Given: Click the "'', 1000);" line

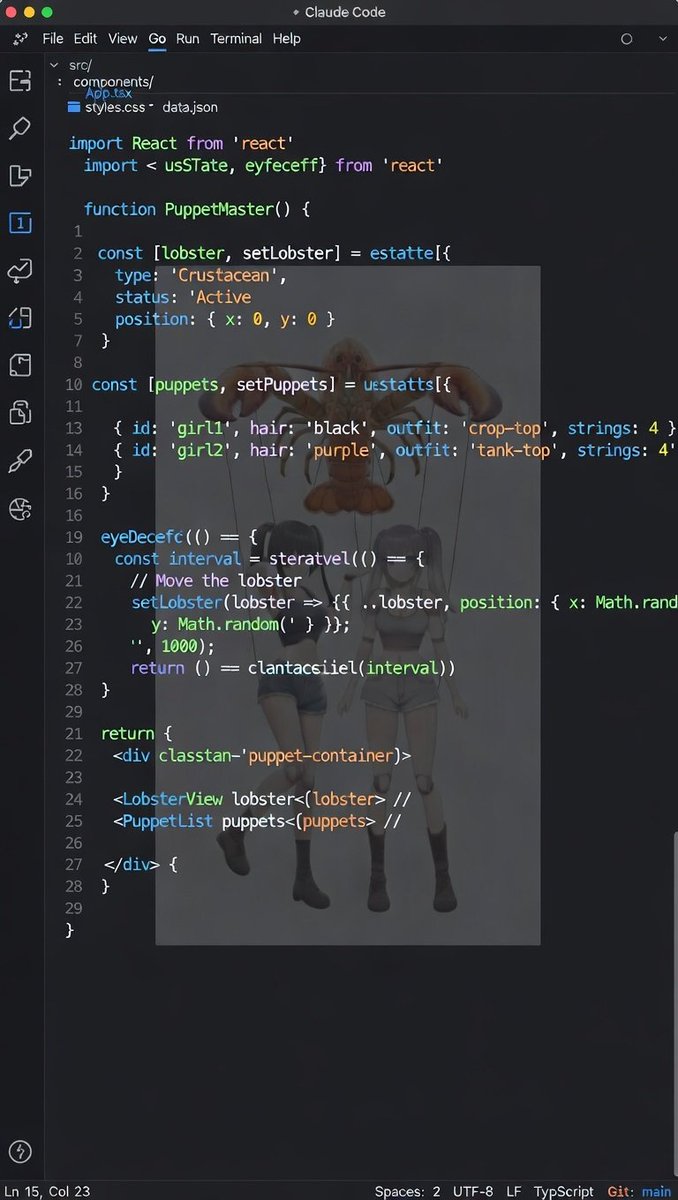Looking at the screenshot, I should tap(172, 645).
